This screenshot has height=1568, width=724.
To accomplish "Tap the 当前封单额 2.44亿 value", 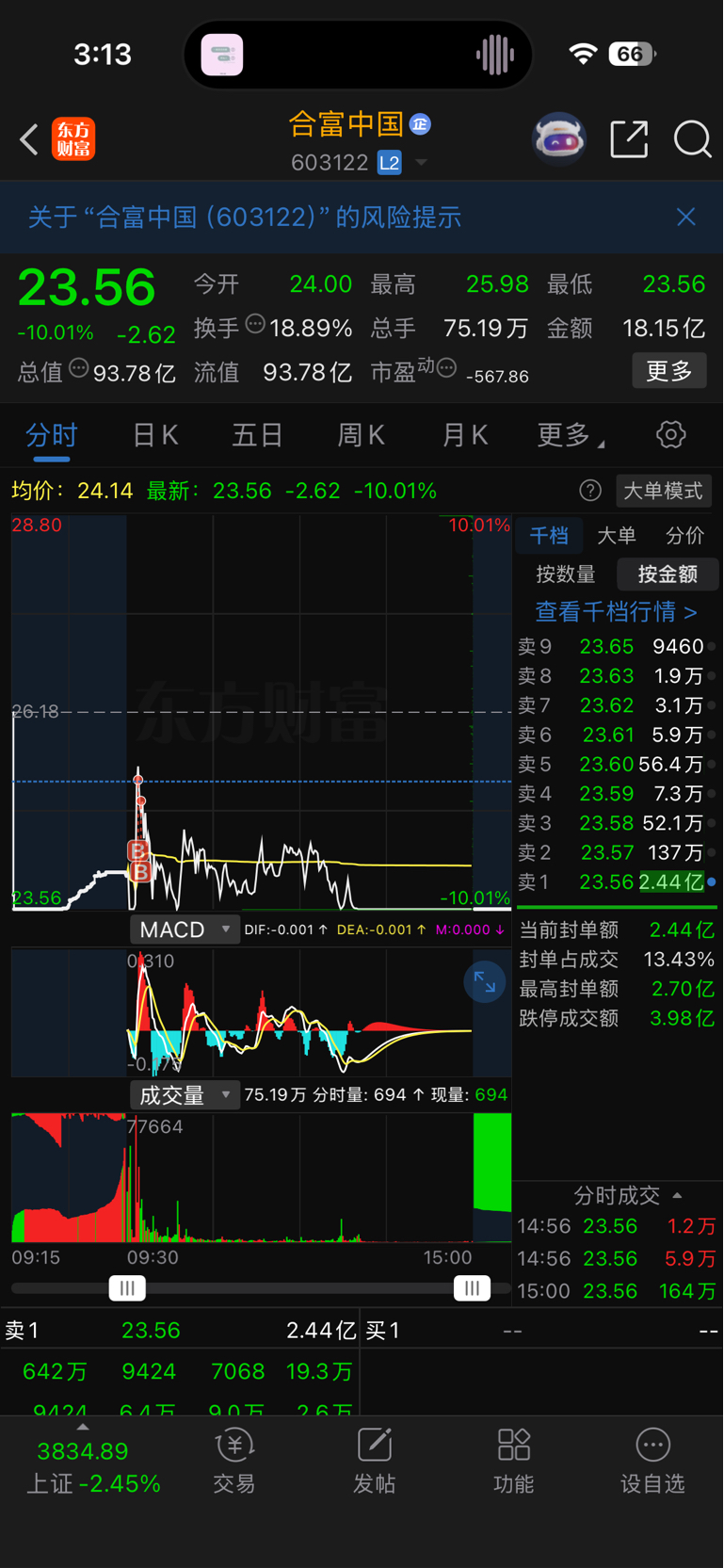I will 682,930.
